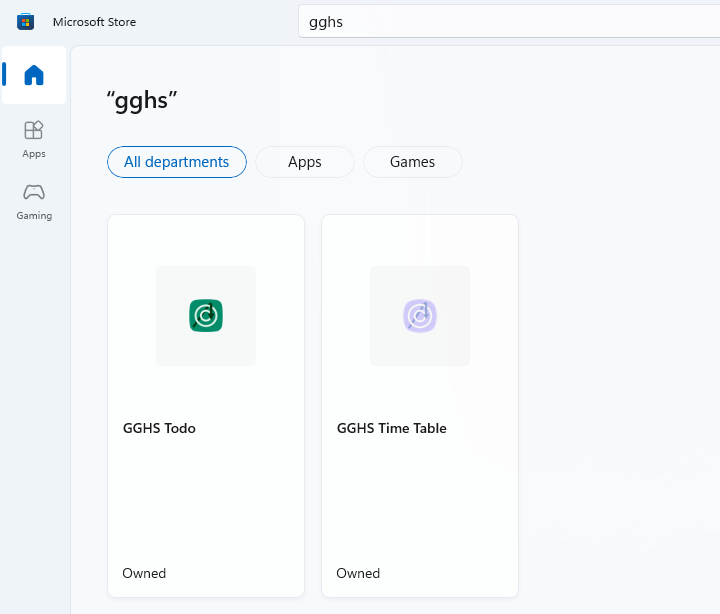Click the "gghs" results heading
The image size is (720, 614).
[142, 101]
